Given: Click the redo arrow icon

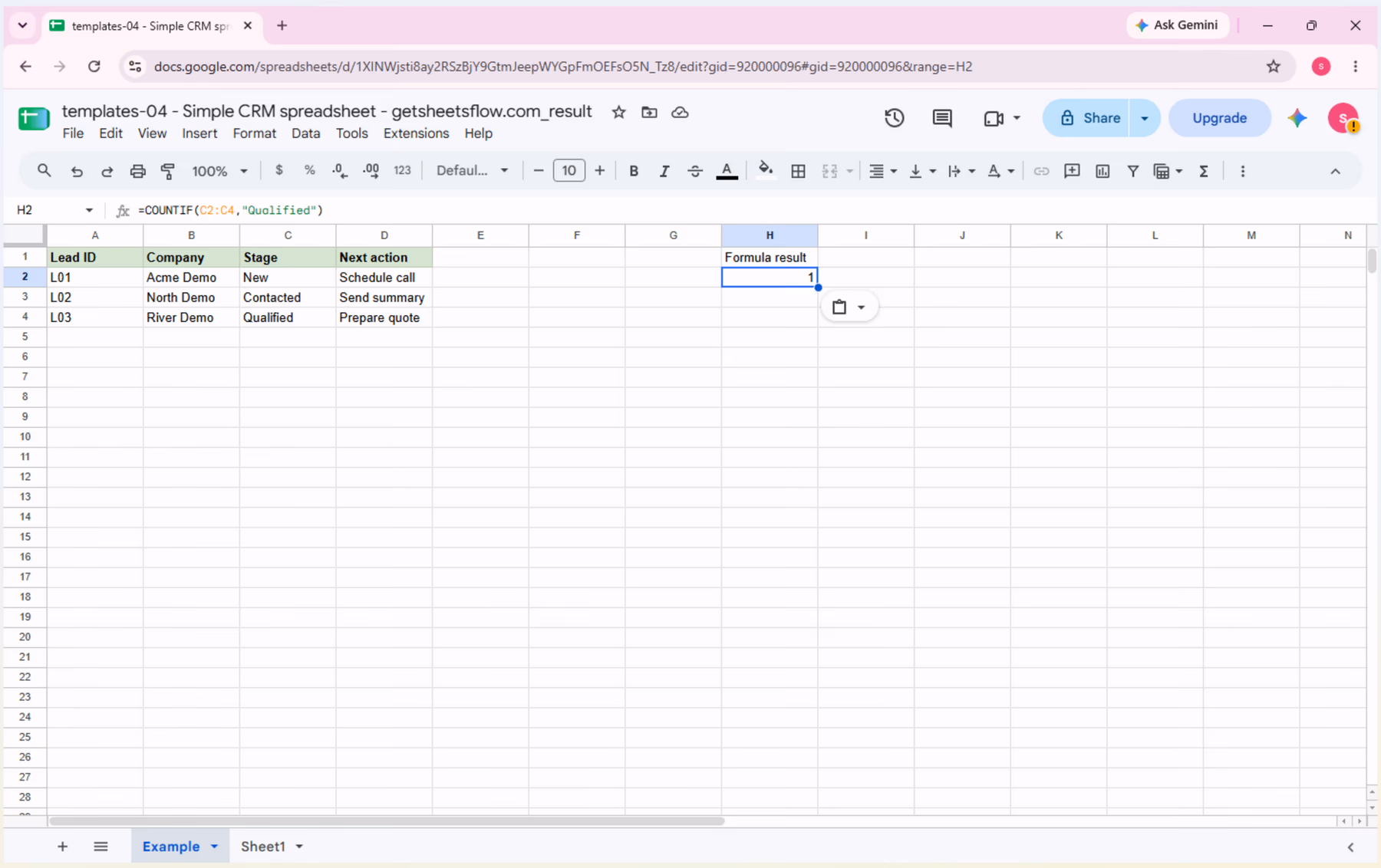Looking at the screenshot, I should 107,171.
